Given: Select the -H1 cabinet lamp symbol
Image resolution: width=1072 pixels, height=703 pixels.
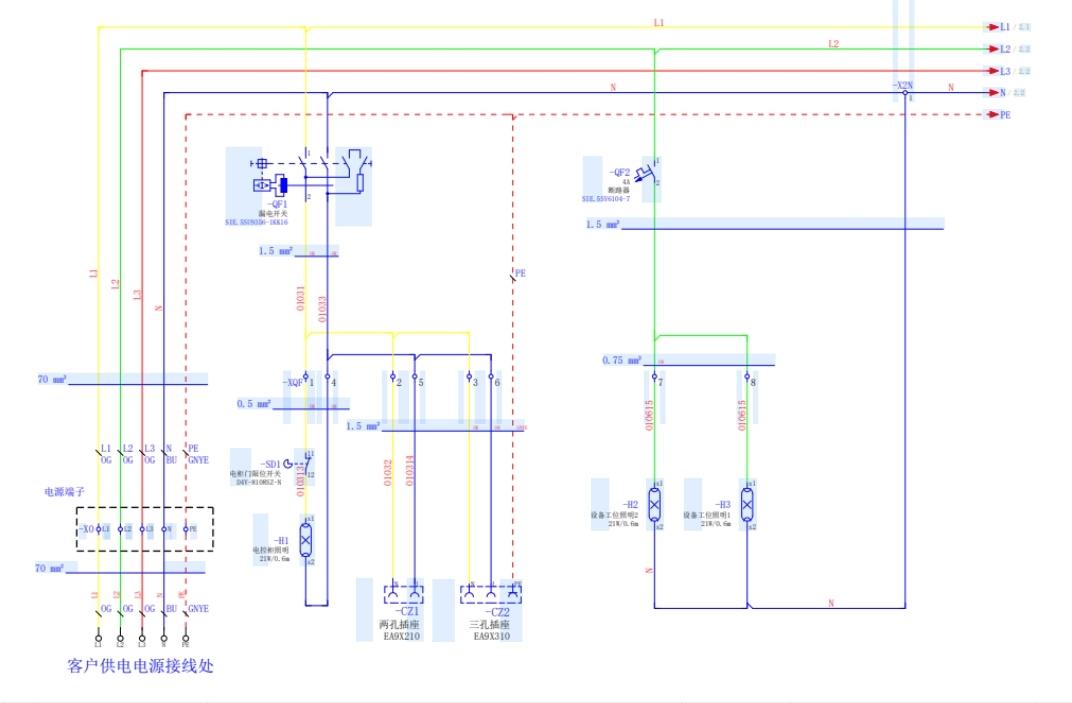Looking at the screenshot, I should (x=306, y=540).
